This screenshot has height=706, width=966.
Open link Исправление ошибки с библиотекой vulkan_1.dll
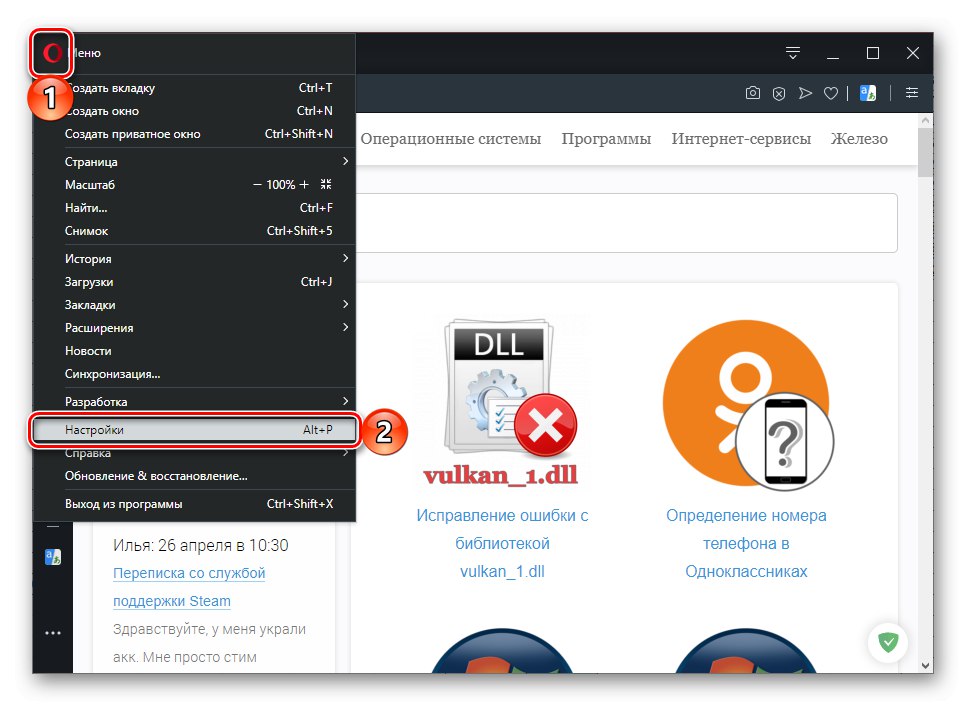502,543
